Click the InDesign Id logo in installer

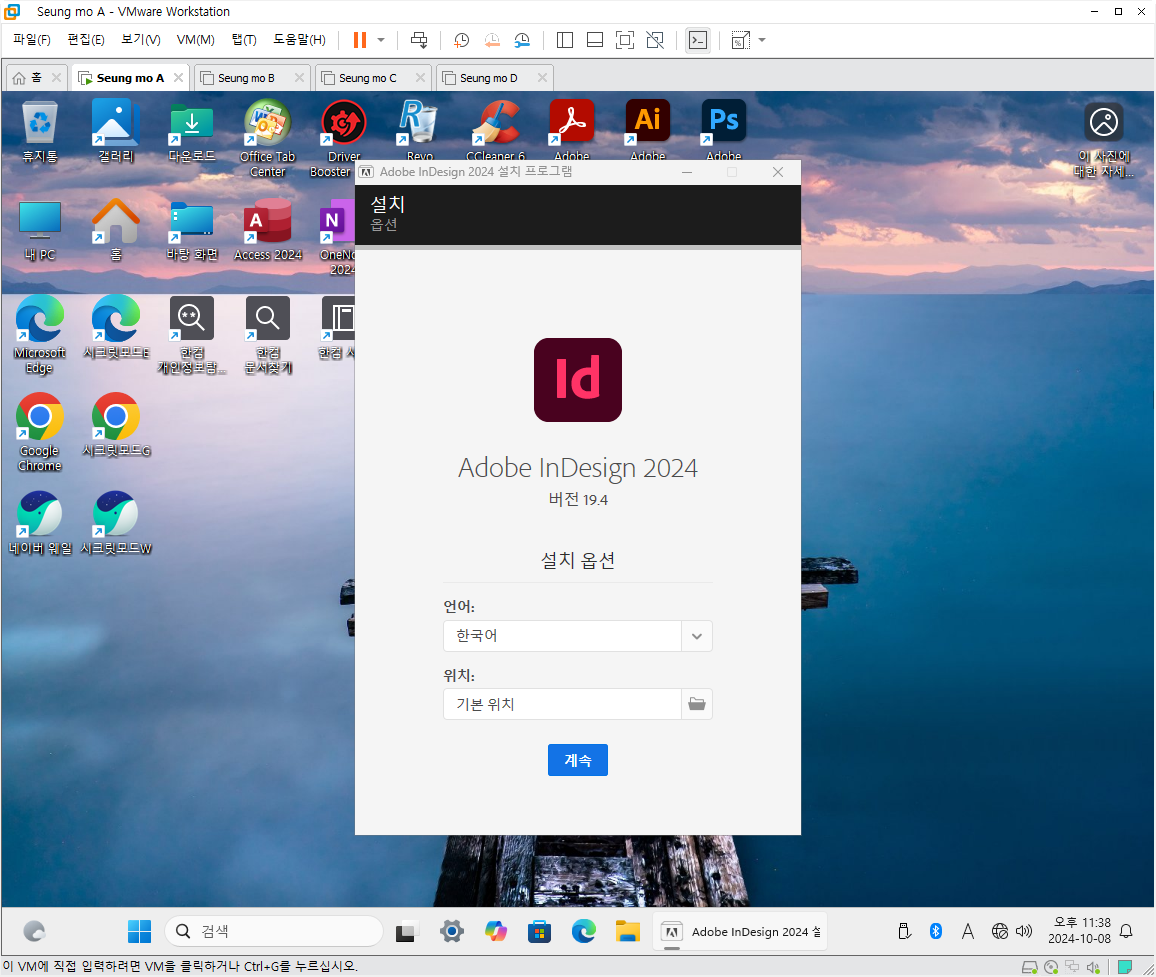click(577, 380)
